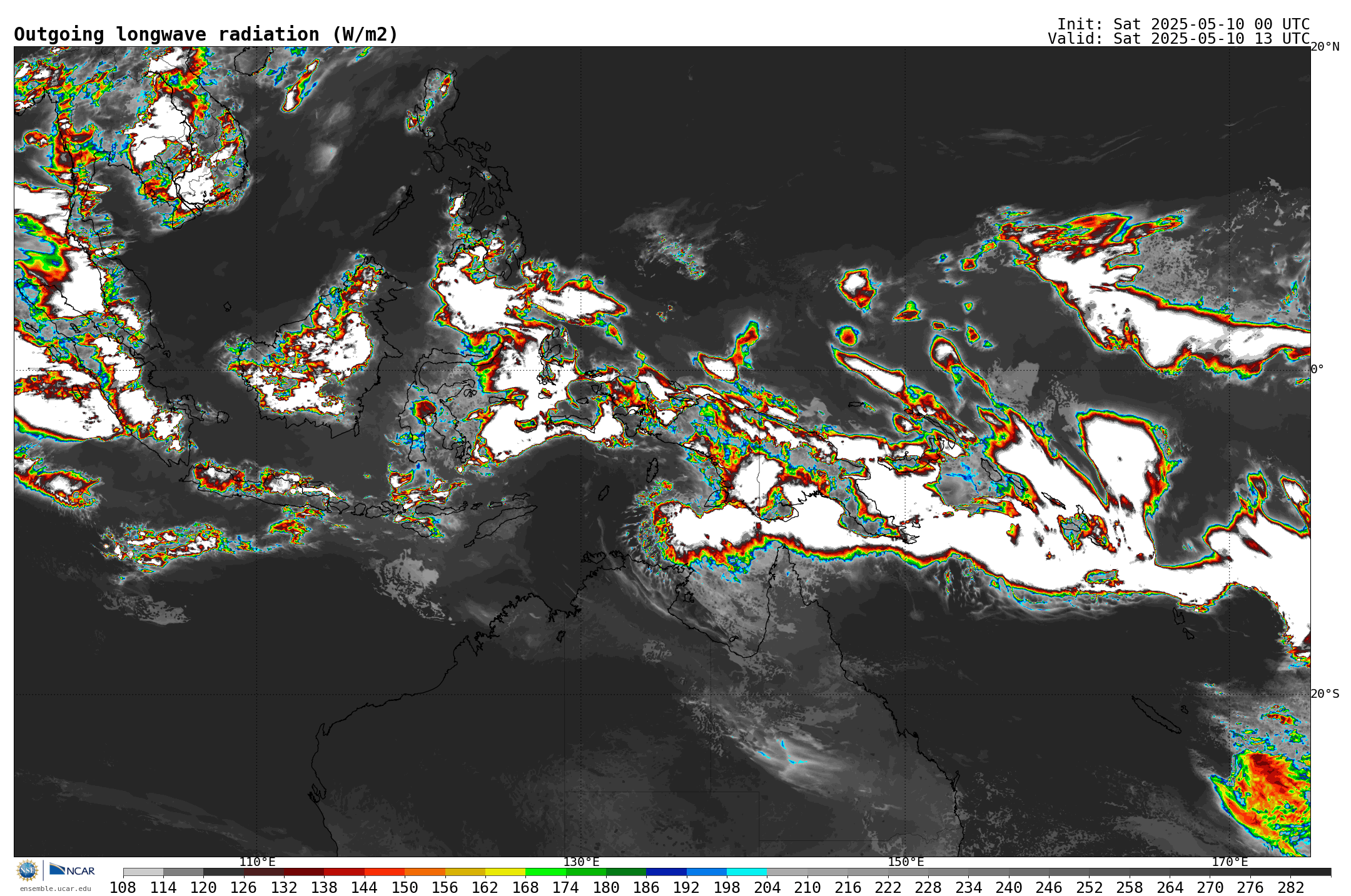Click the NSF logo icon
Viewport: 1351px width, 896px height.
(x=28, y=870)
